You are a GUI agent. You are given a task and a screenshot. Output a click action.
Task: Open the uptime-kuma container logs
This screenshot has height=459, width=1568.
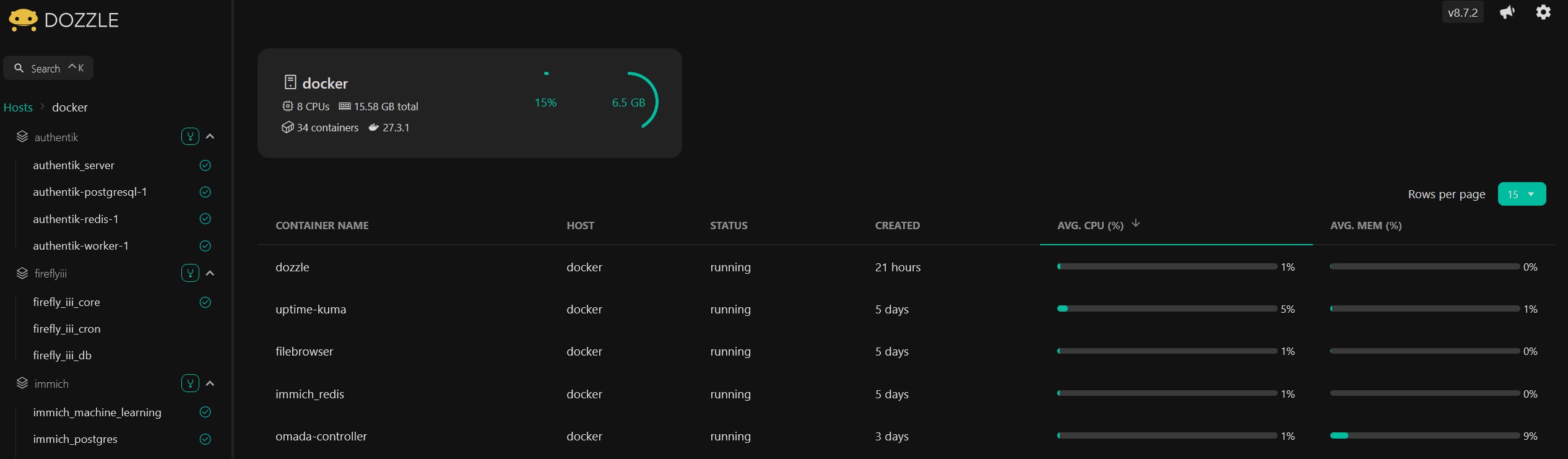(x=311, y=309)
